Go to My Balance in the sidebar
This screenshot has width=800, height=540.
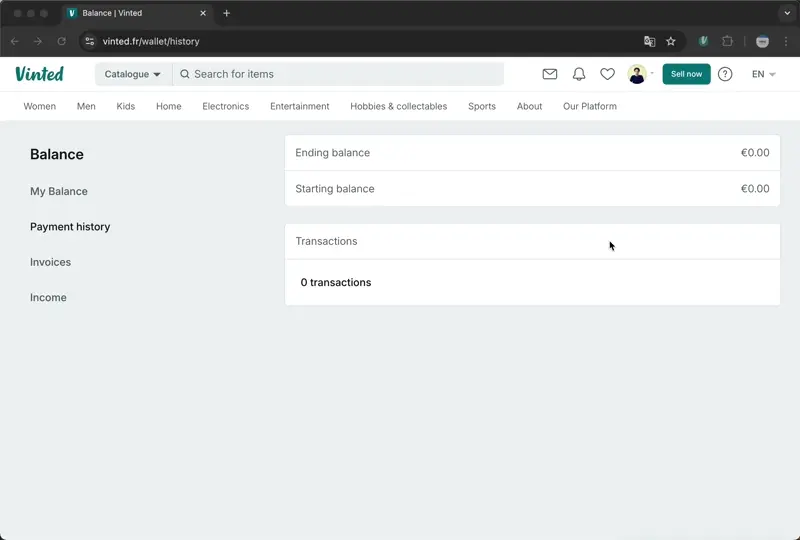click(x=59, y=191)
